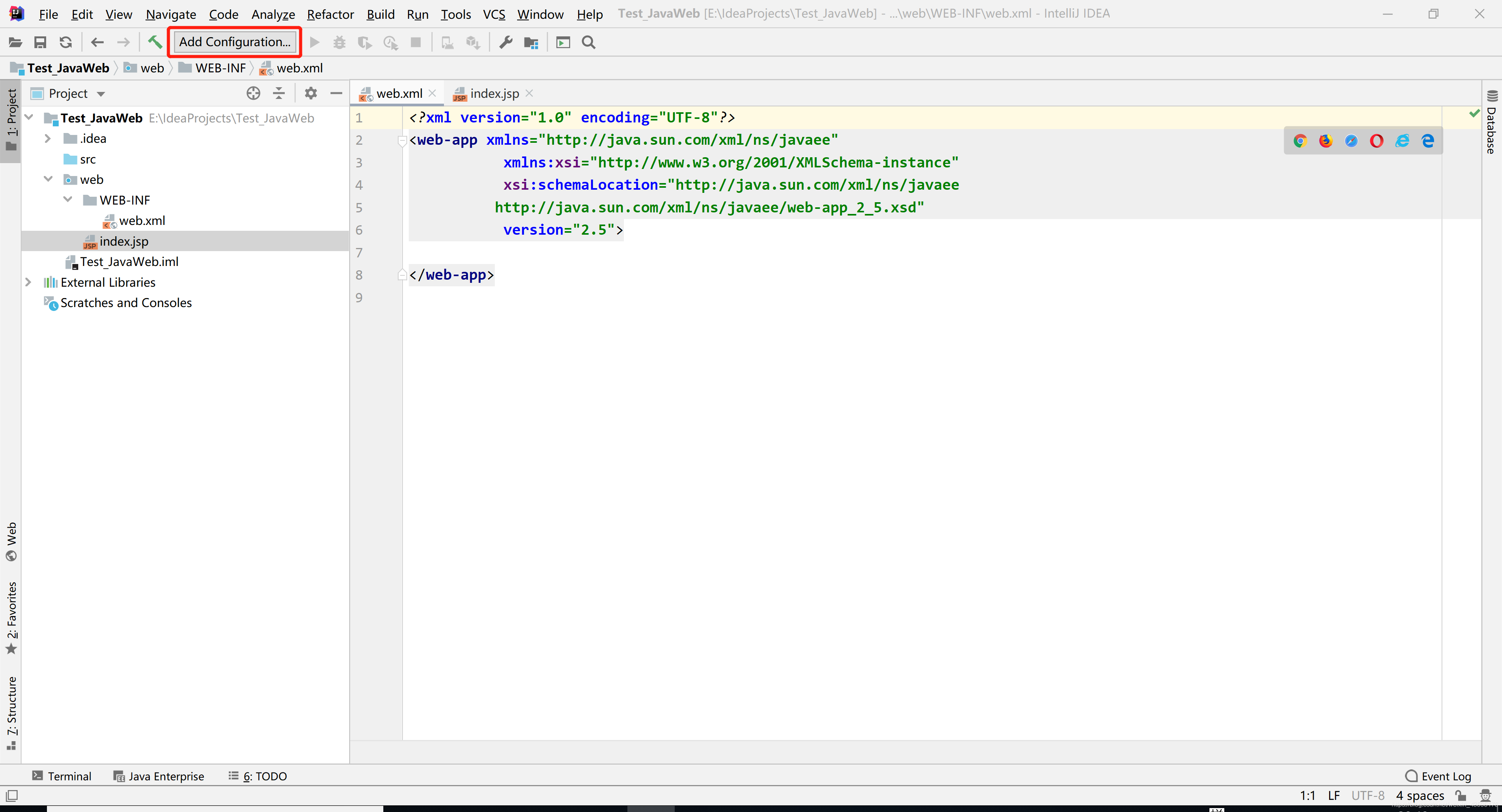Click the green Build Project hammer
The width and height of the screenshot is (1502, 812).
tap(155, 42)
